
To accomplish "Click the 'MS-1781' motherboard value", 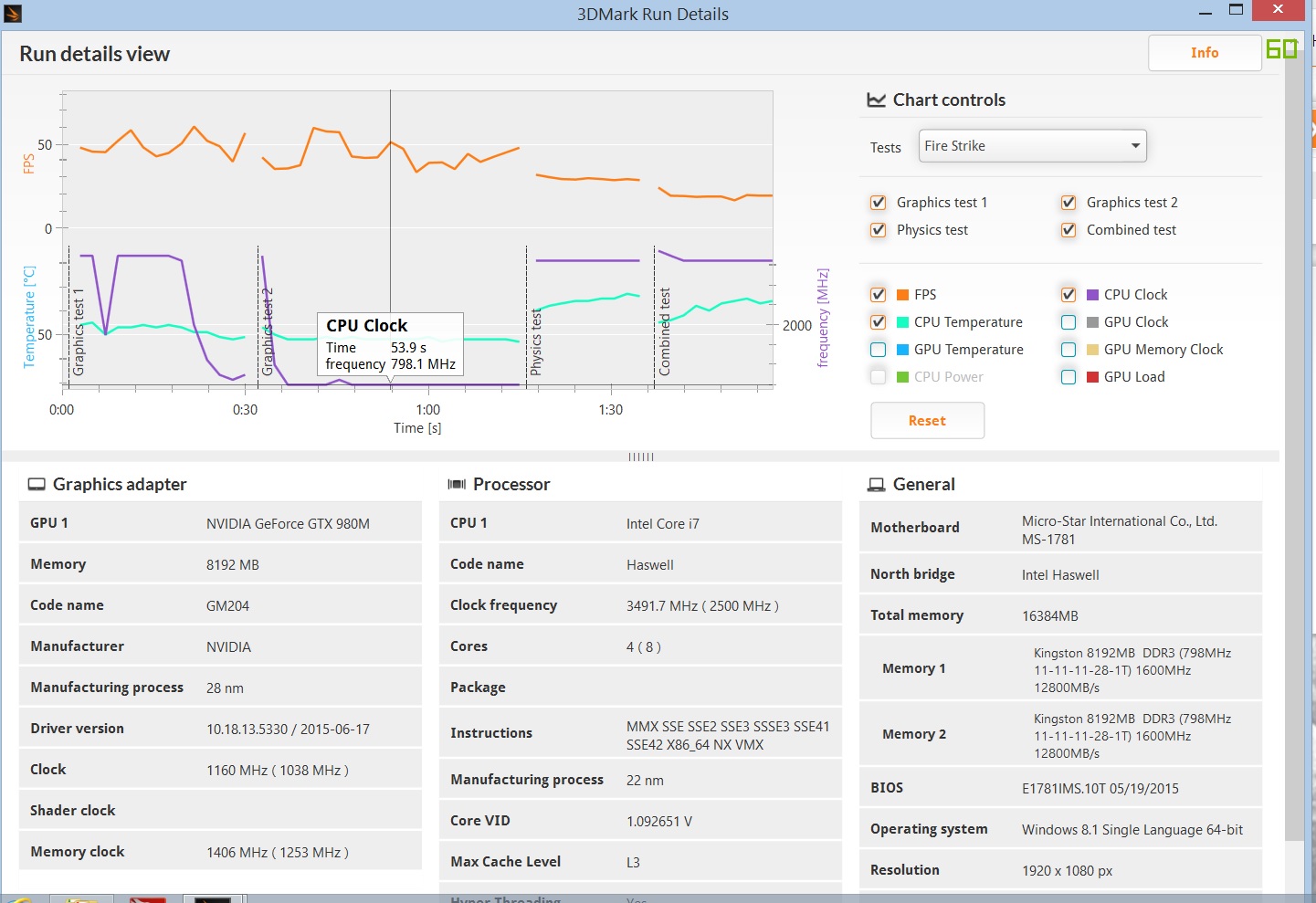I will point(1048,540).
